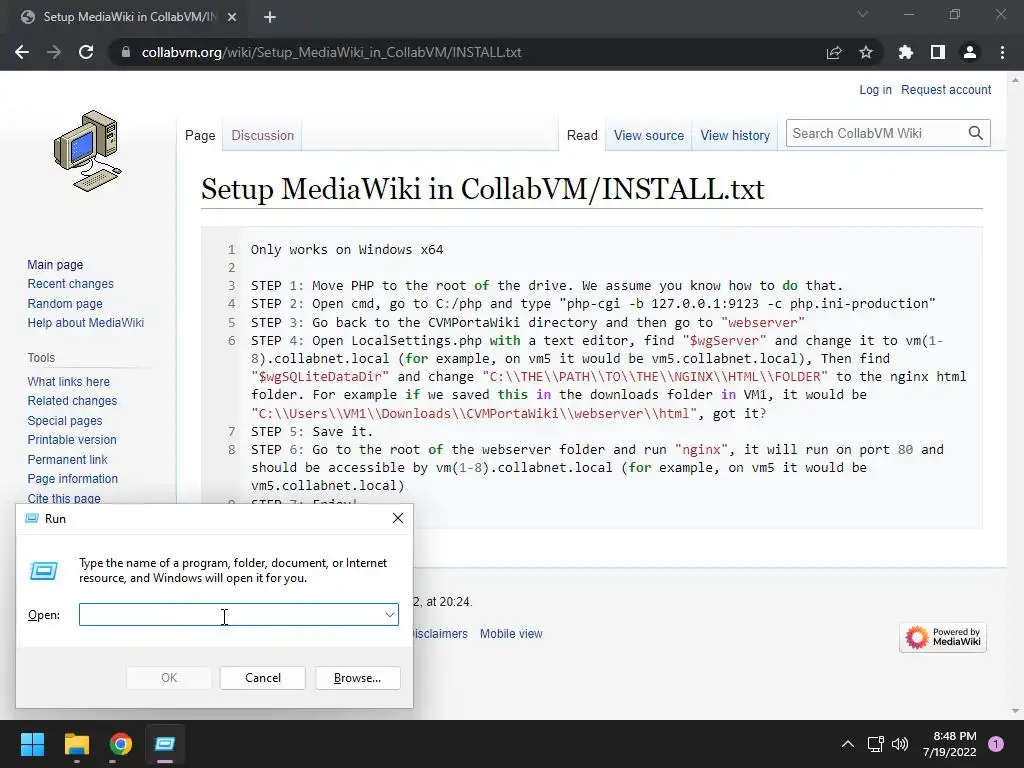The height and width of the screenshot is (768, 1024).
Task: Click the Log in link
Action: [x=875, y=89]
